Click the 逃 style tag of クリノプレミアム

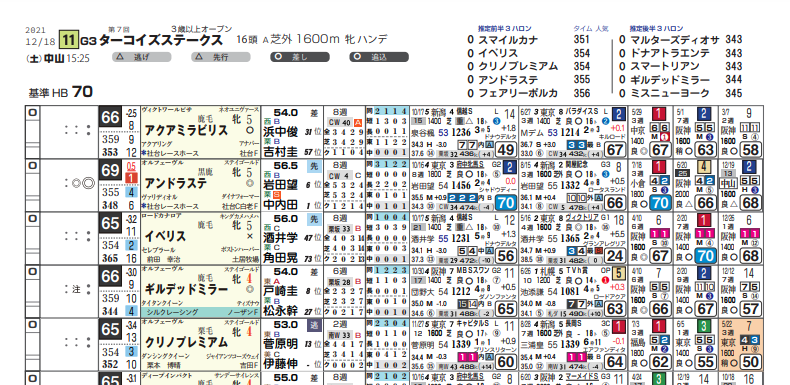point(313,326)
